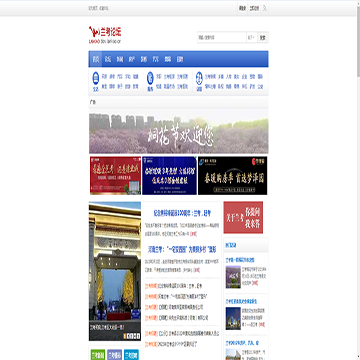
Task: Click the green button below the slideshow
Action: click(x=98, y=355)
